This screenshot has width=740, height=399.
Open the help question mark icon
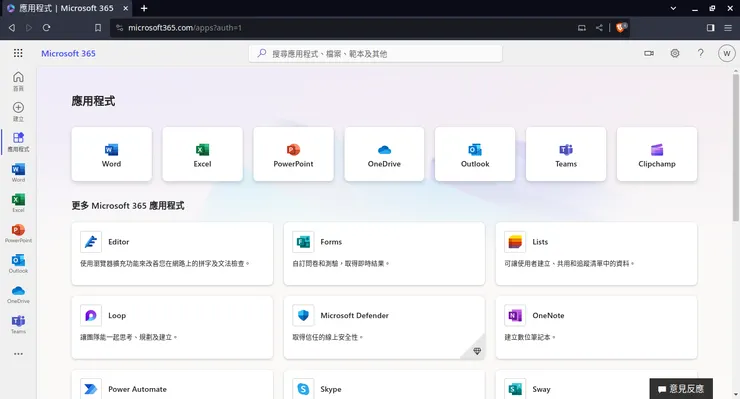coord(700,53)
